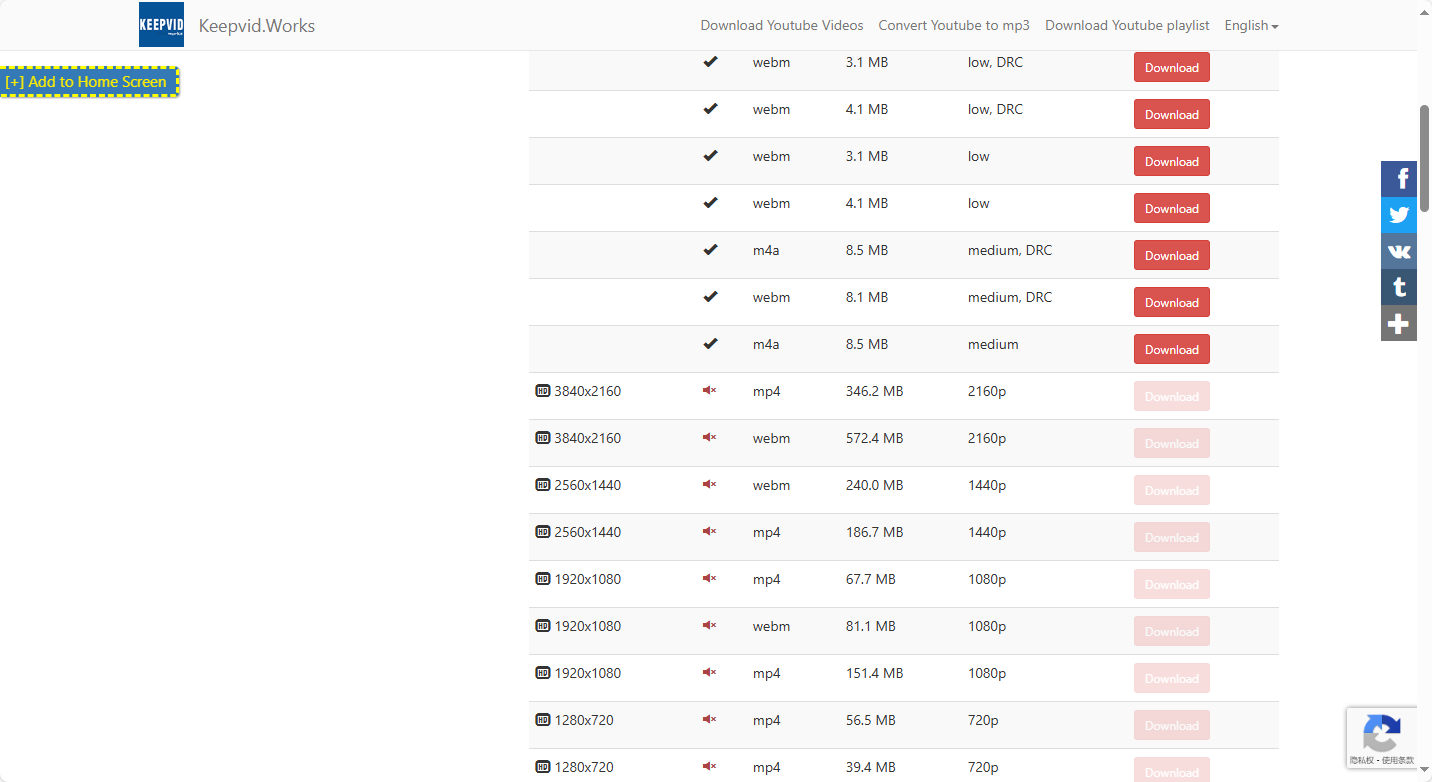Go to Download Youtube playlist page
Image resolution: width=1432 pixels, height=782 pixels.
coord(1127,25)
